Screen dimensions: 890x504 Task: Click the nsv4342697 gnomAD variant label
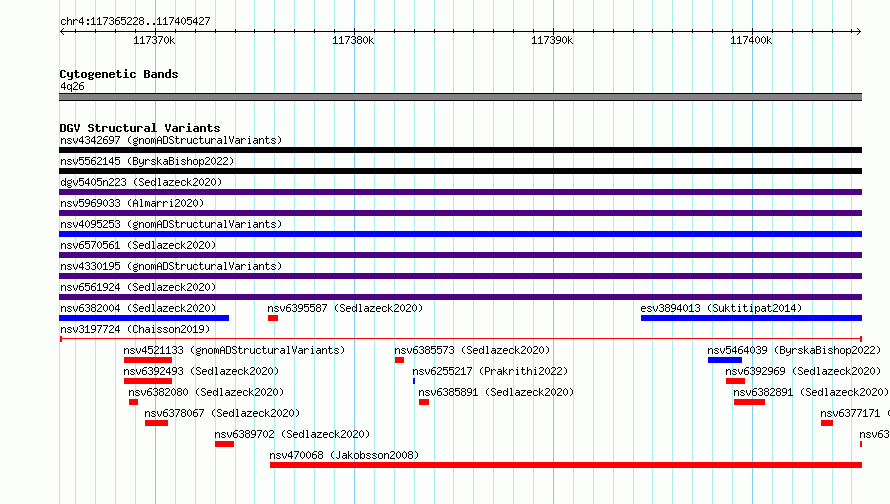tap(171, 140)
